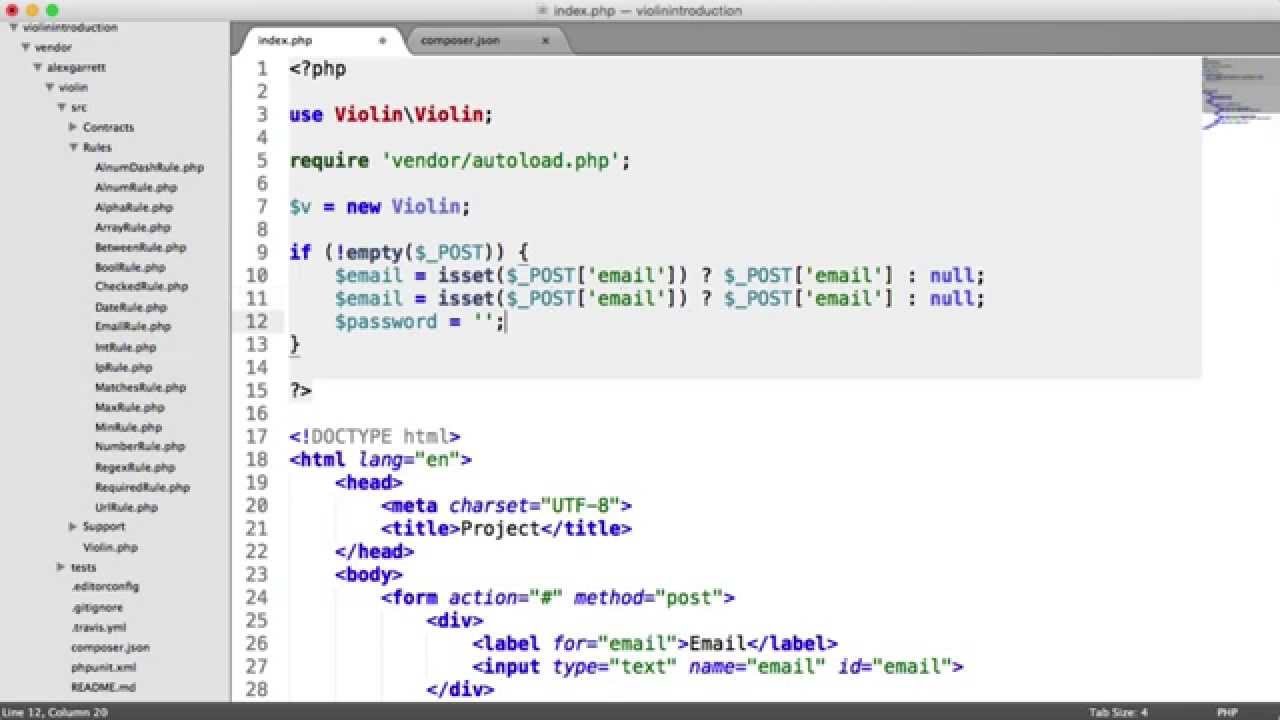Click the if (!empty($_POST)) line
This screenshot has height=720, width=1280.
(409, 252)
